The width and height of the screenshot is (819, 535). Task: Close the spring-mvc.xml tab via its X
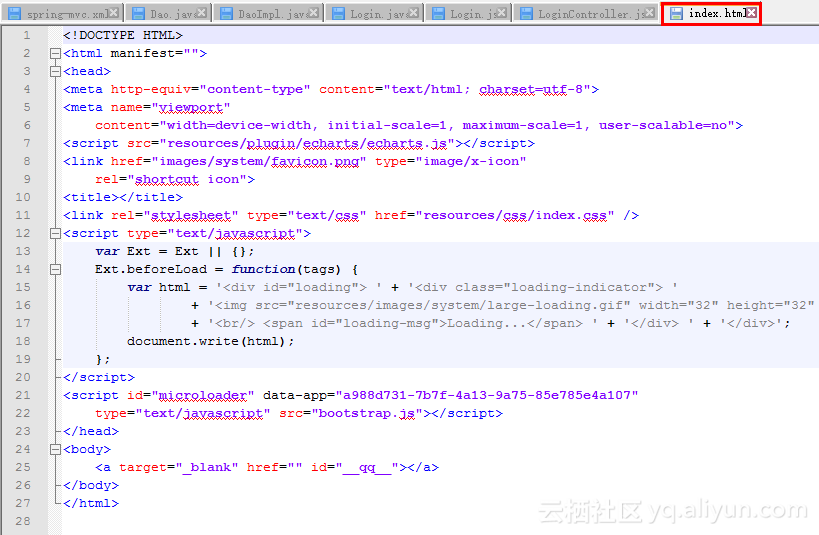(x=114, y=13)
